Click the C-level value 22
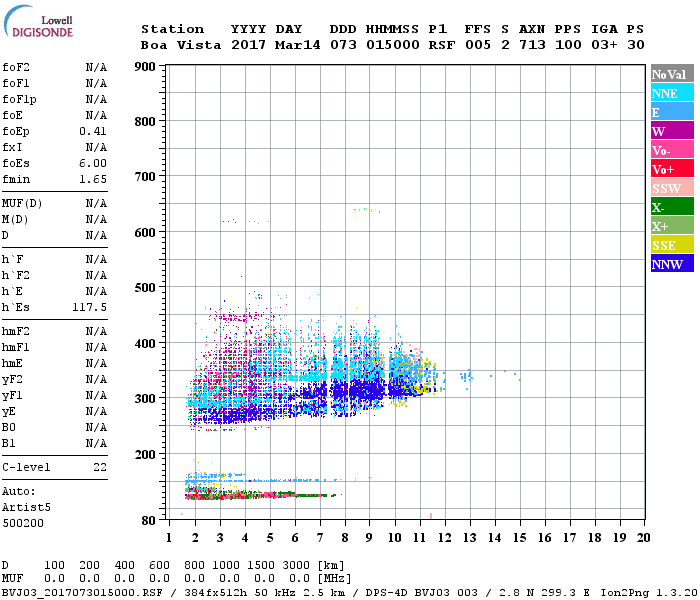 coord(100,467)
